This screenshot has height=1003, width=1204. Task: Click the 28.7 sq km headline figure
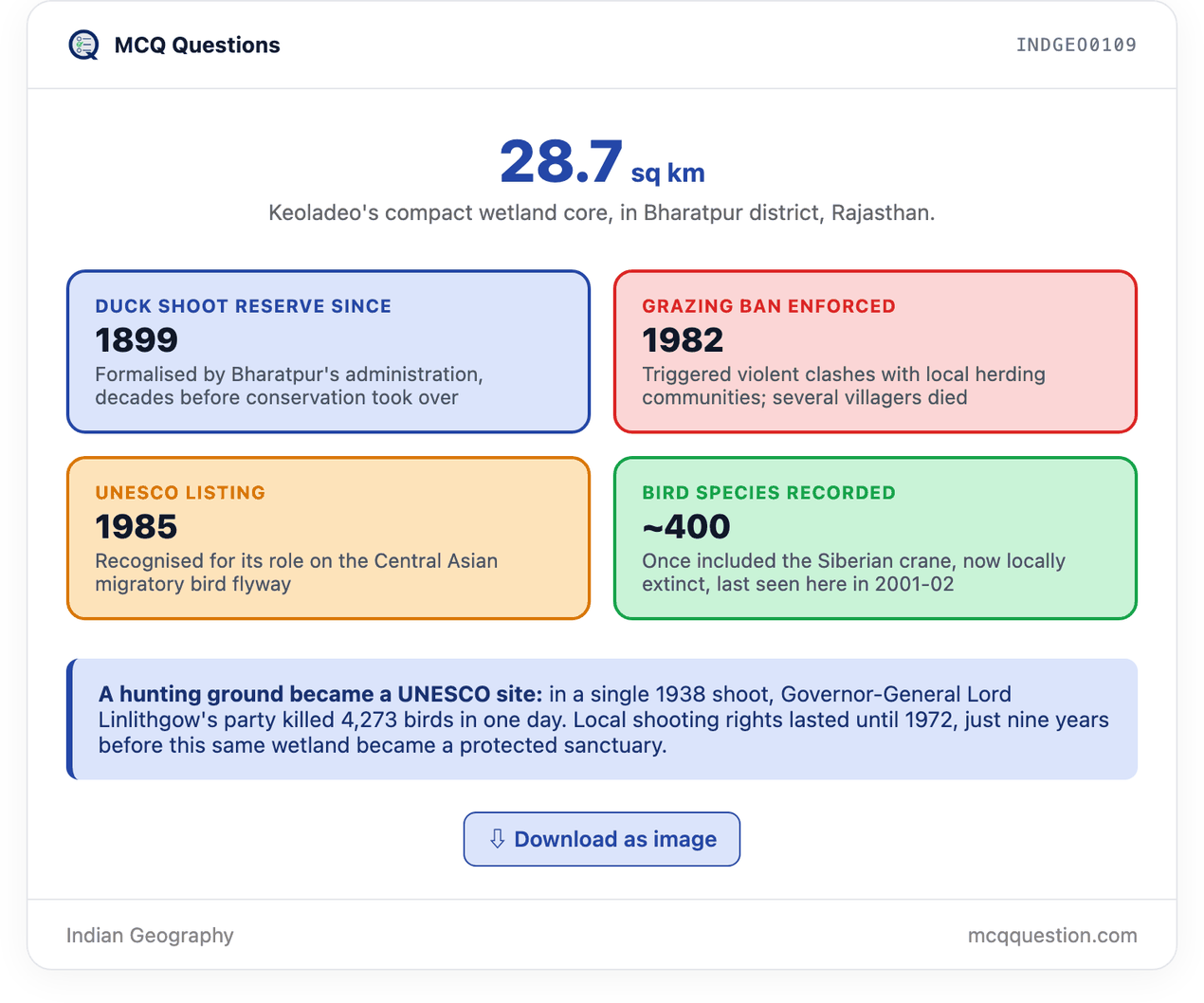602,162
